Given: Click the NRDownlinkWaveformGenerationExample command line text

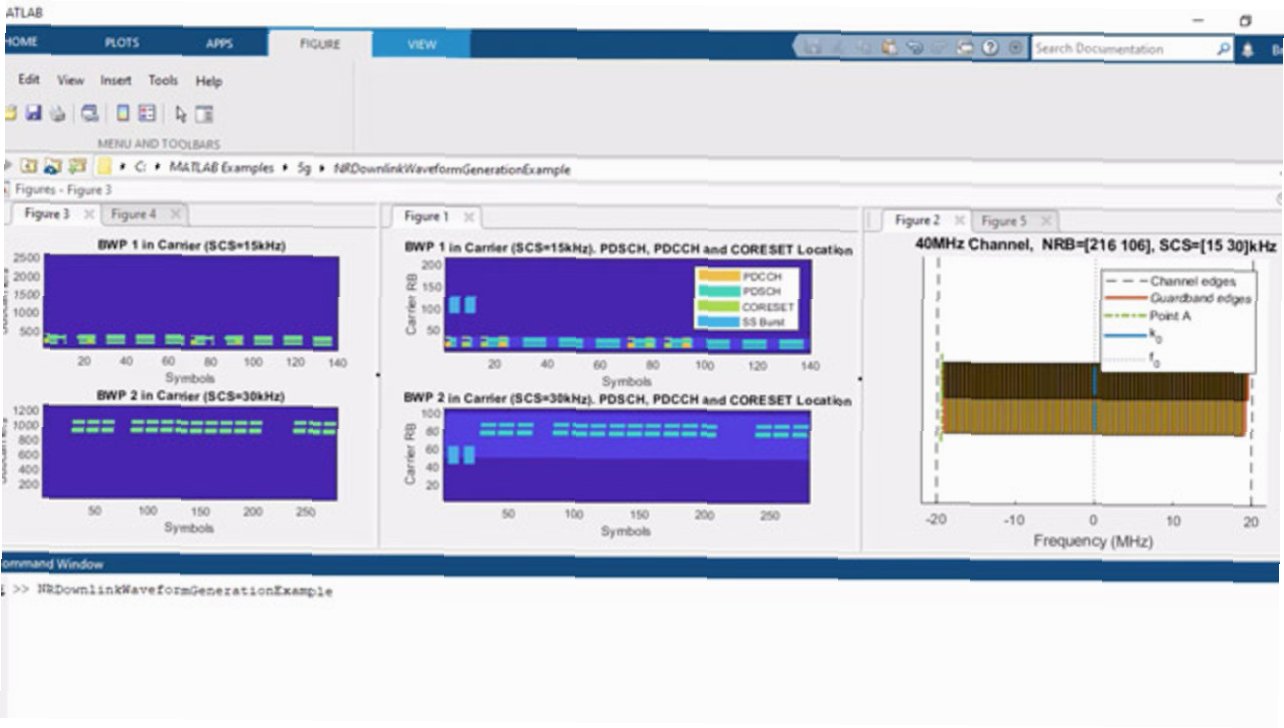Looking at the screenshot, I should pos(185,591).
